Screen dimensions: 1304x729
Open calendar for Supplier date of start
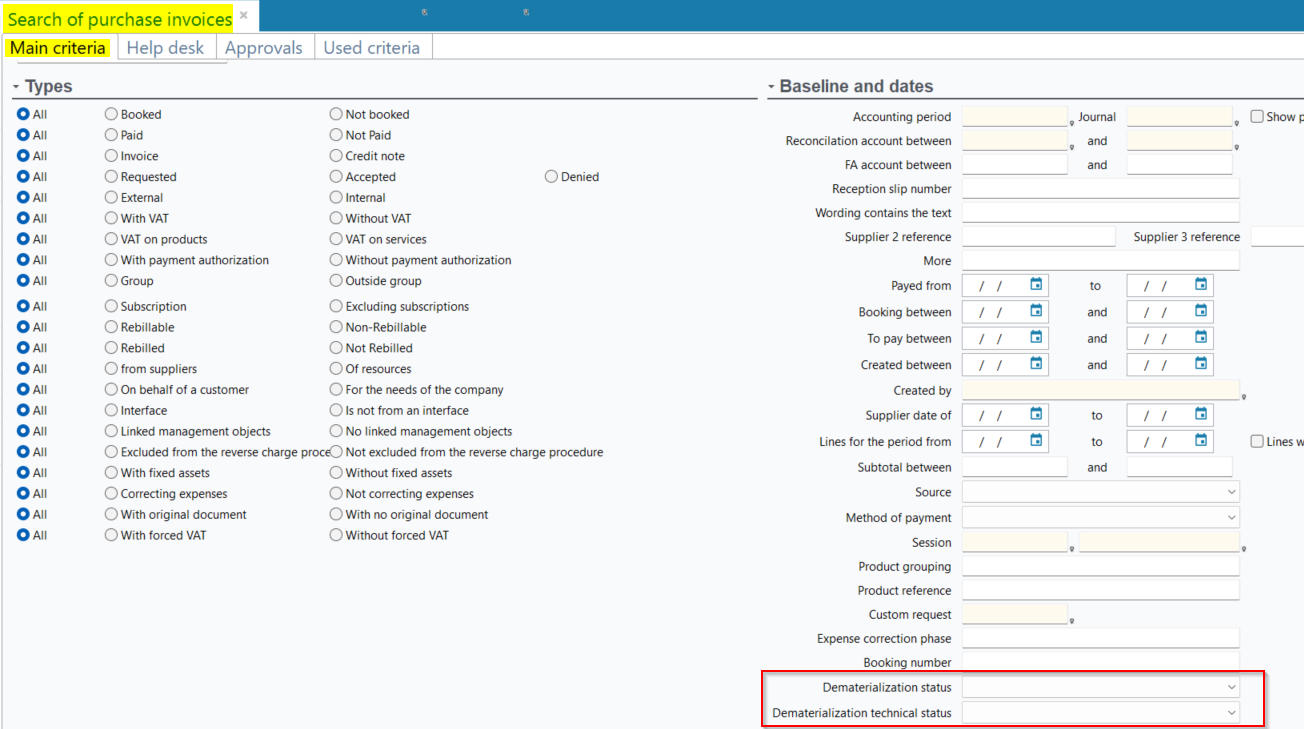tap(1036, 414)
